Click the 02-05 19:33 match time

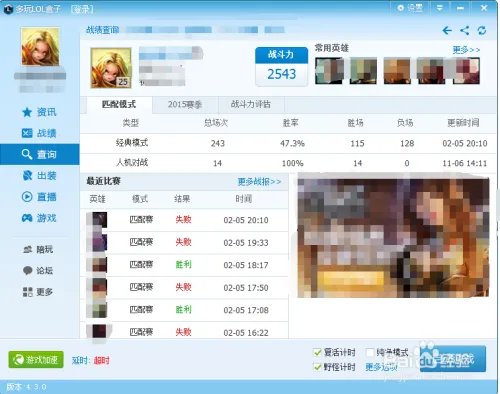tap(246, 243)
